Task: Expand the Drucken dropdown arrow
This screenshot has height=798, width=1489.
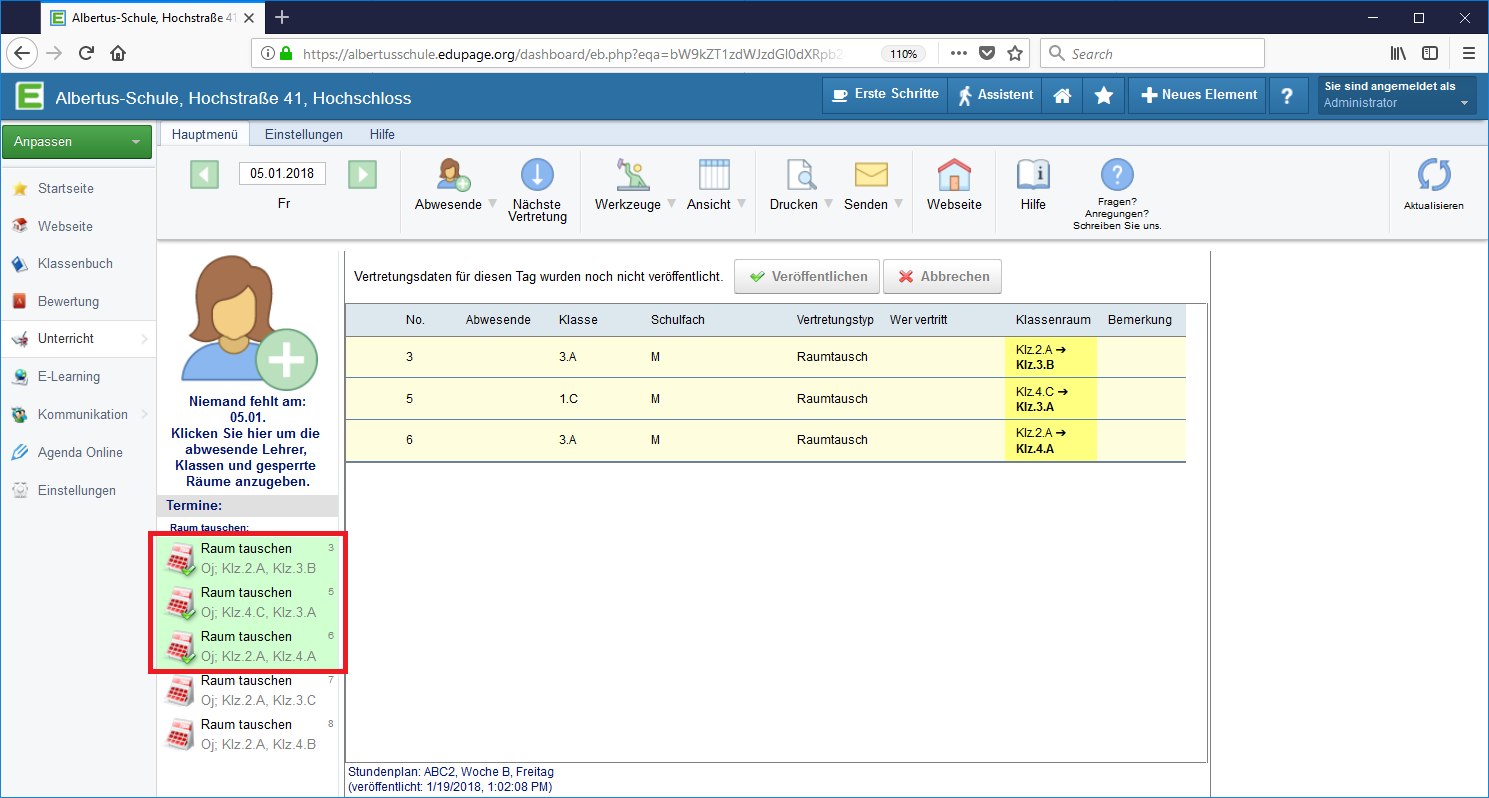Action: [x=828, y=204]
